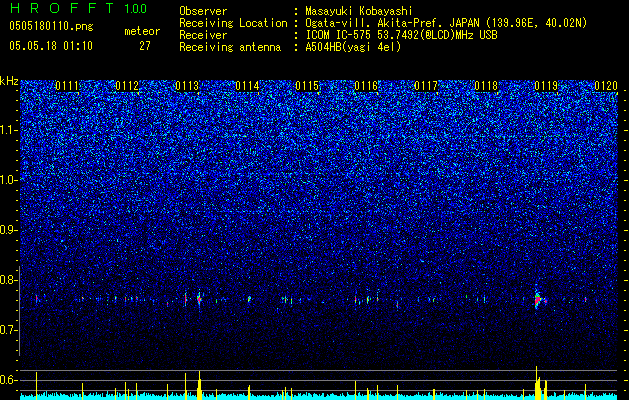629x400 pixels.
Task: Click the 0.9 kHz axis label
Action: tap(7, 230)
